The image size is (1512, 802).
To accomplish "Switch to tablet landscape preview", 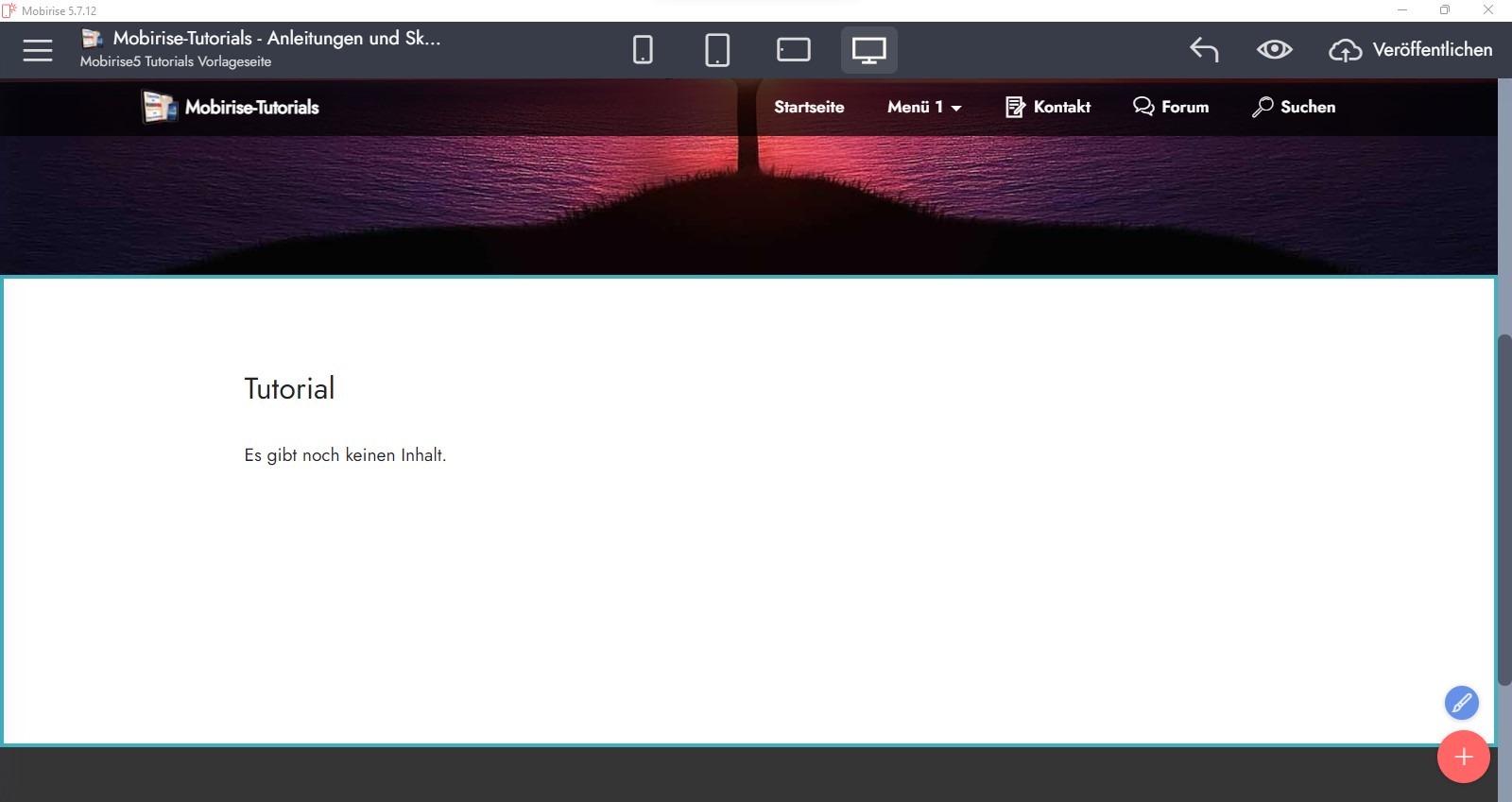I will pyautogui.click(x=794, y=50).
